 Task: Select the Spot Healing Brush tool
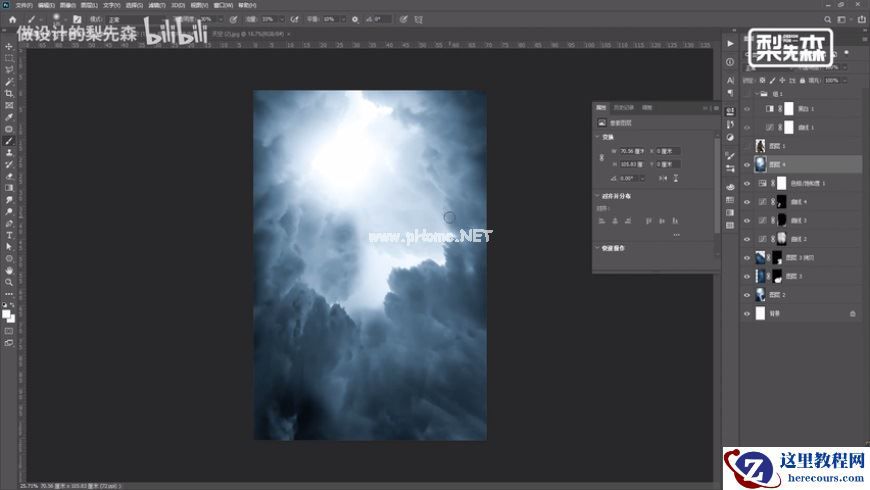click(x=9, y=129)
